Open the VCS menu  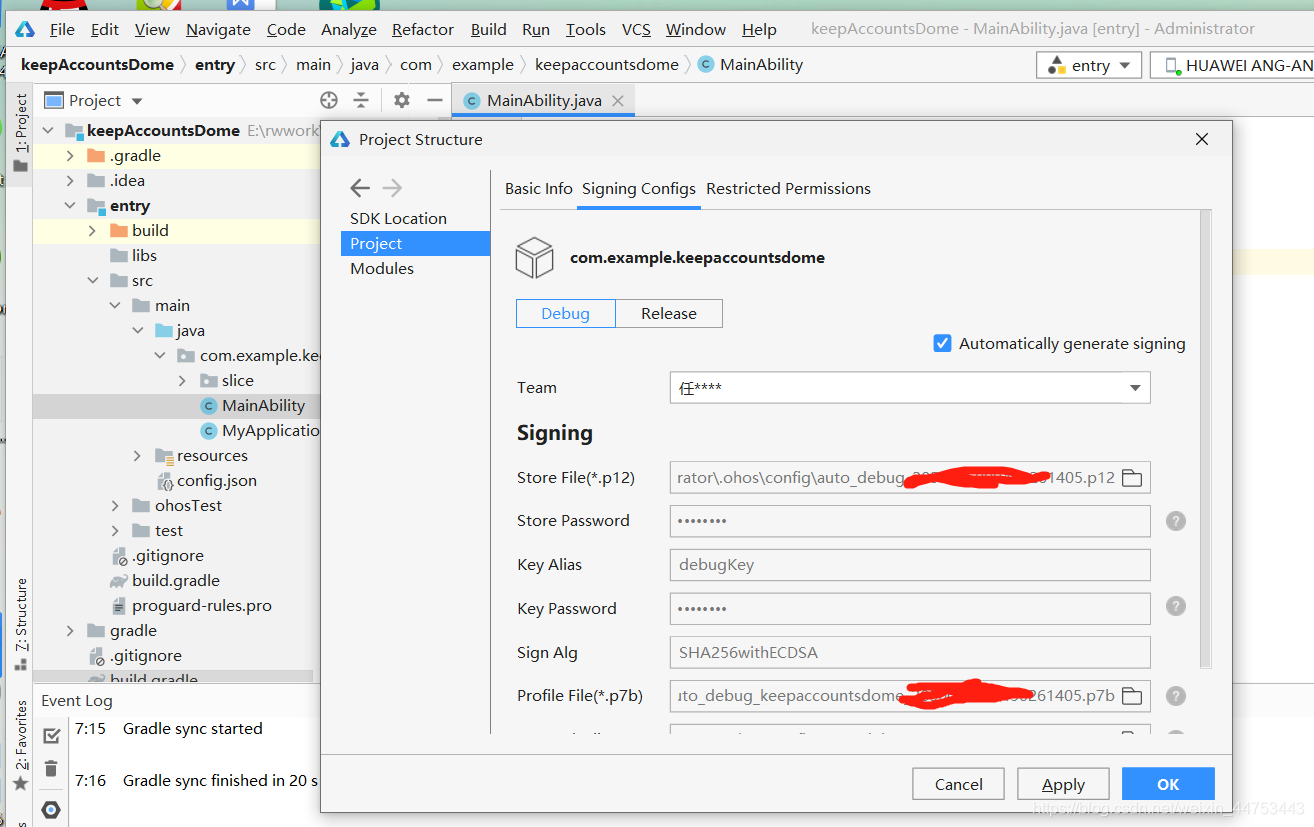636,29
